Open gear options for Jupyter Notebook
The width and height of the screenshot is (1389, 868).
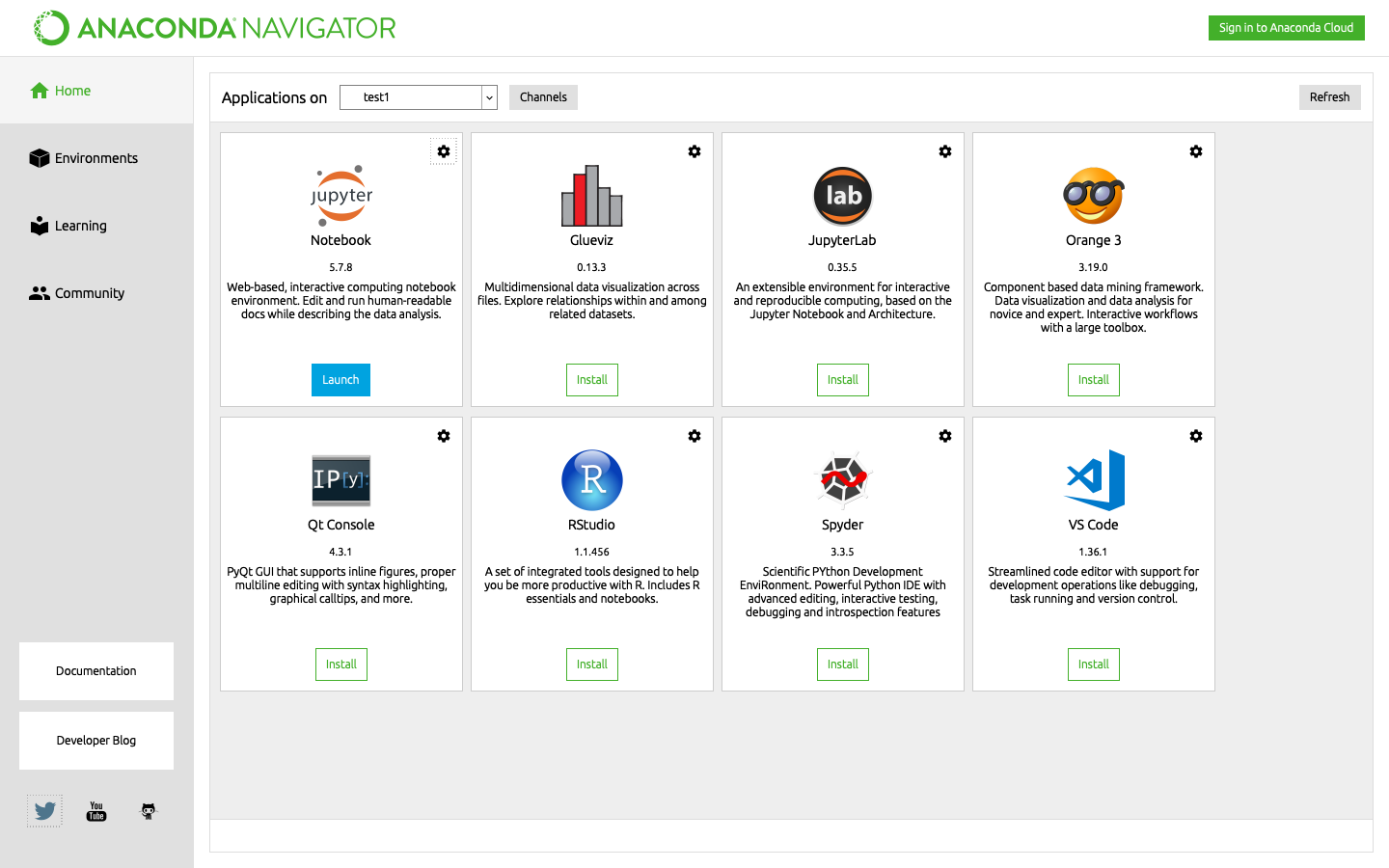[x=444, y=151]
